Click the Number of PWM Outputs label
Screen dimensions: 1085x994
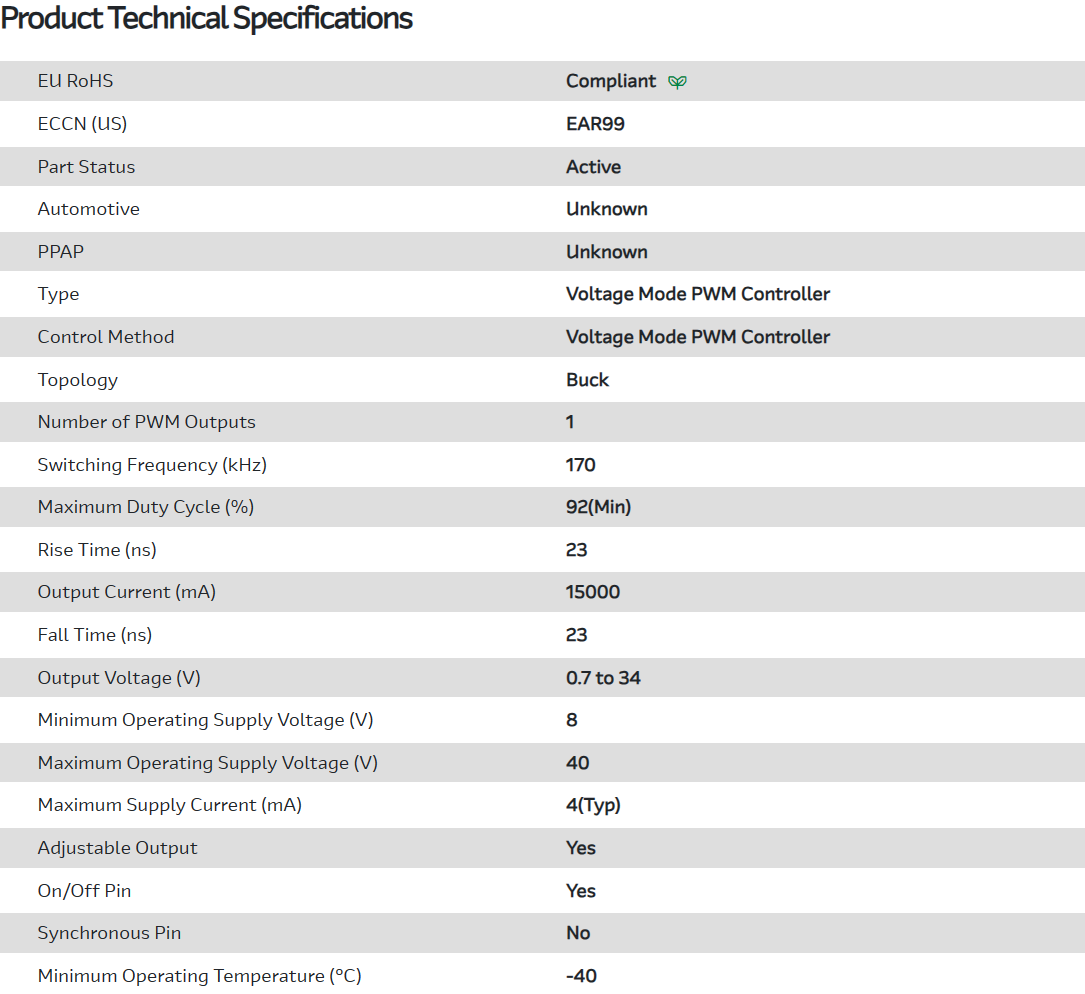pos(146,422)
